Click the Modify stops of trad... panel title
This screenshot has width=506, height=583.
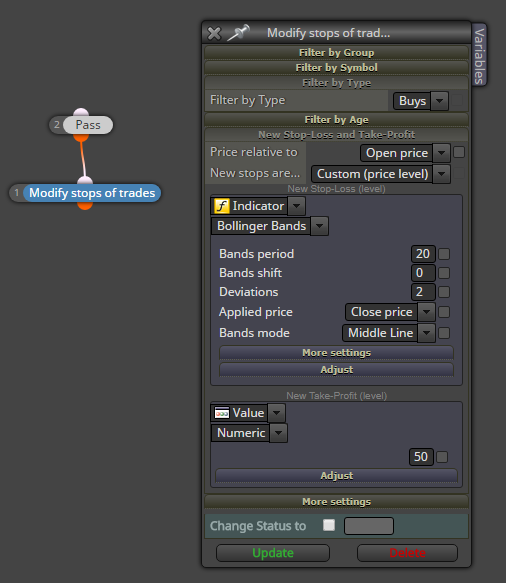[329, 33]
